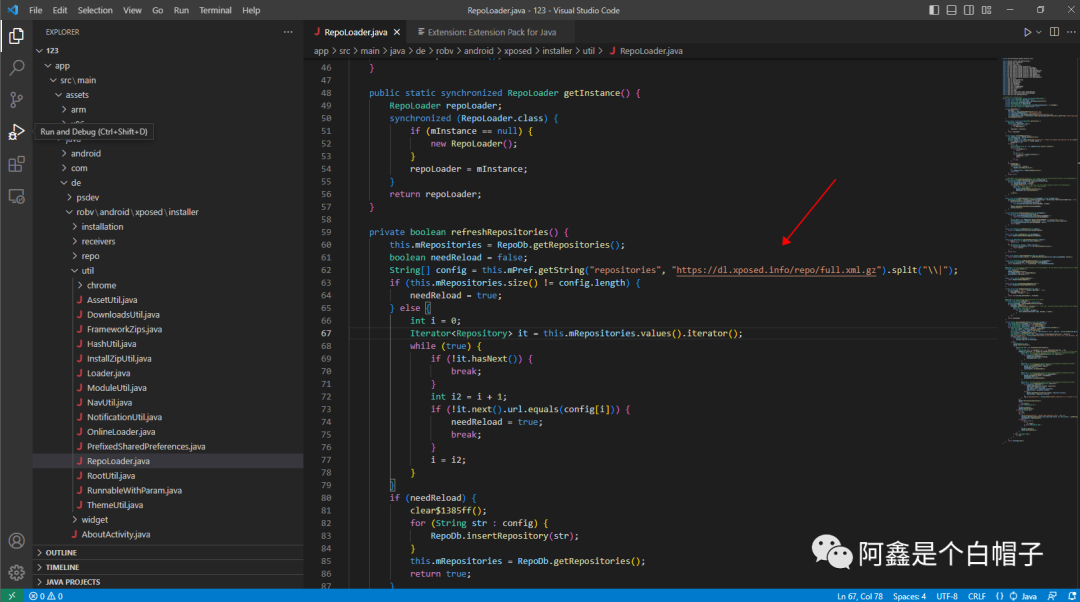
Task: Open the Source Control view icon
Action: click(17, 100)
